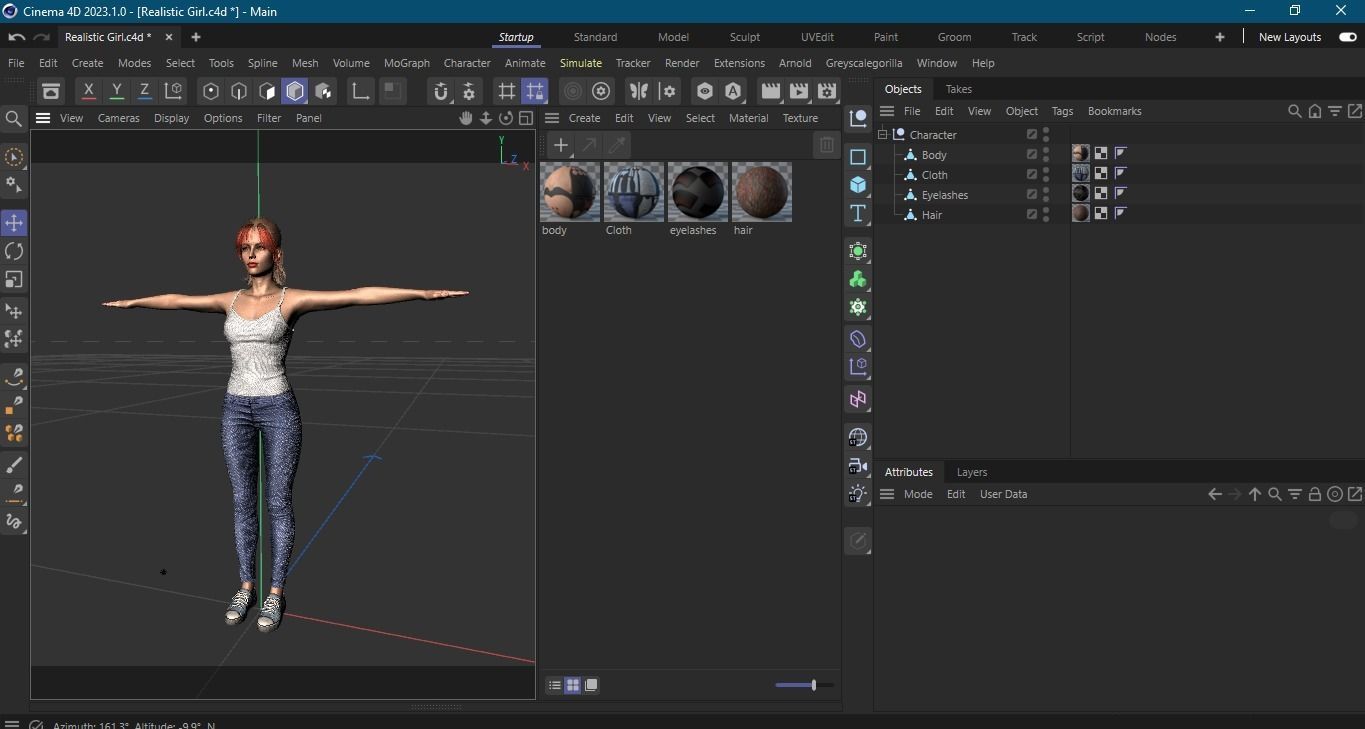Click the viewport maximize toggle icon
The image size is (1365, 729).
526,118
